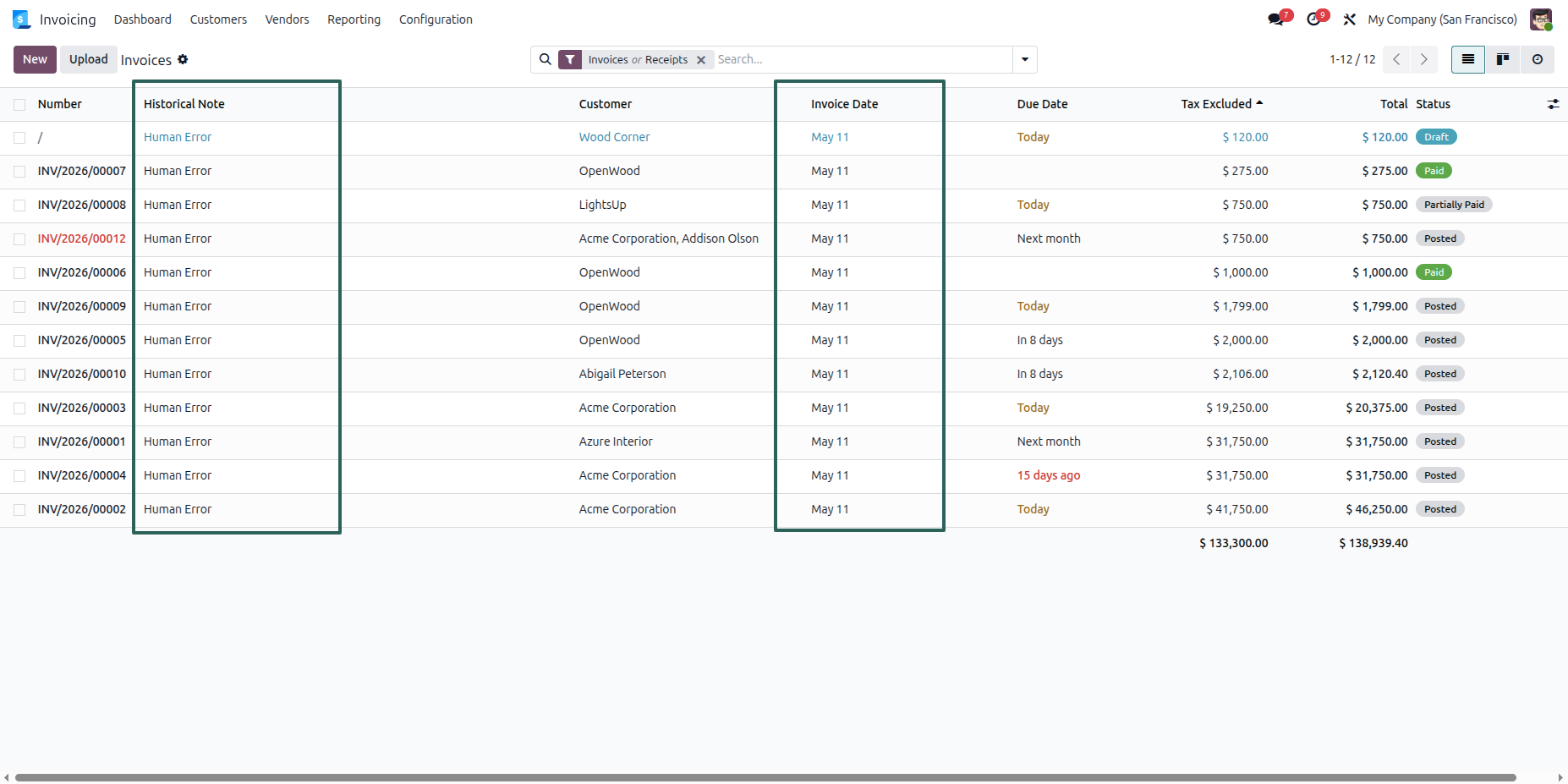Open the user avatar menu
The height and width of the screenshot is (784, 1568).
pyautogui.click(x=1541, y=19)
